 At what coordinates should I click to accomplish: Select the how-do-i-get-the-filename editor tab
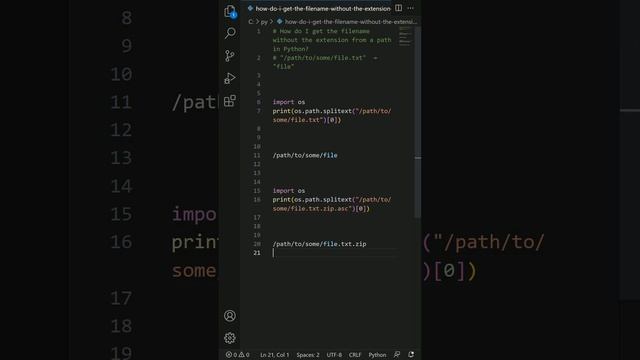point(319,9)
